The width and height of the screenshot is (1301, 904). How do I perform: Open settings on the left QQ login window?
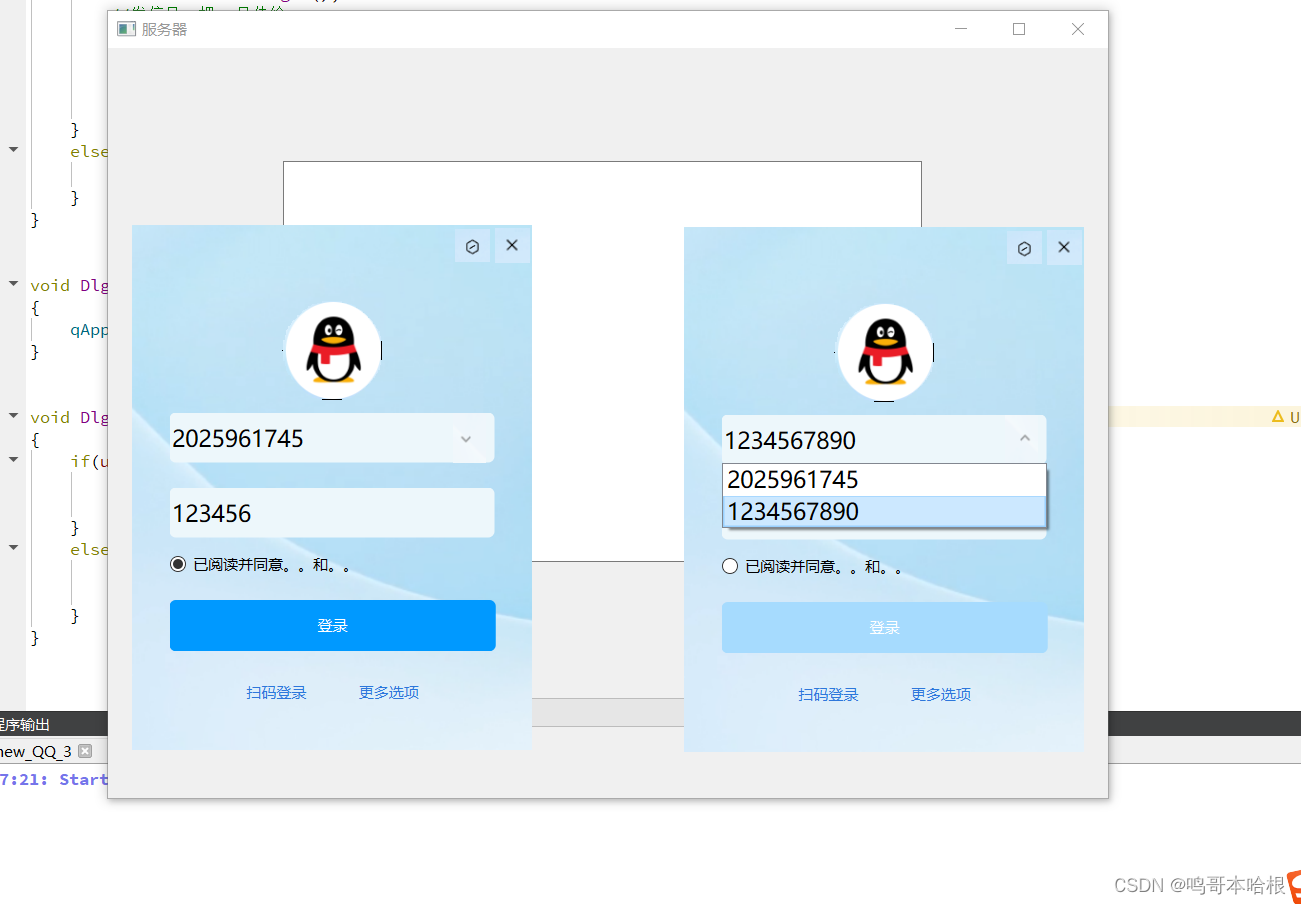[x=472, y=245]
